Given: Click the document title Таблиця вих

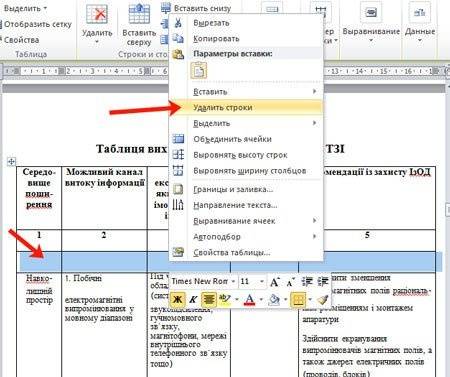Looking at the screenshot, I should (131, 149).
